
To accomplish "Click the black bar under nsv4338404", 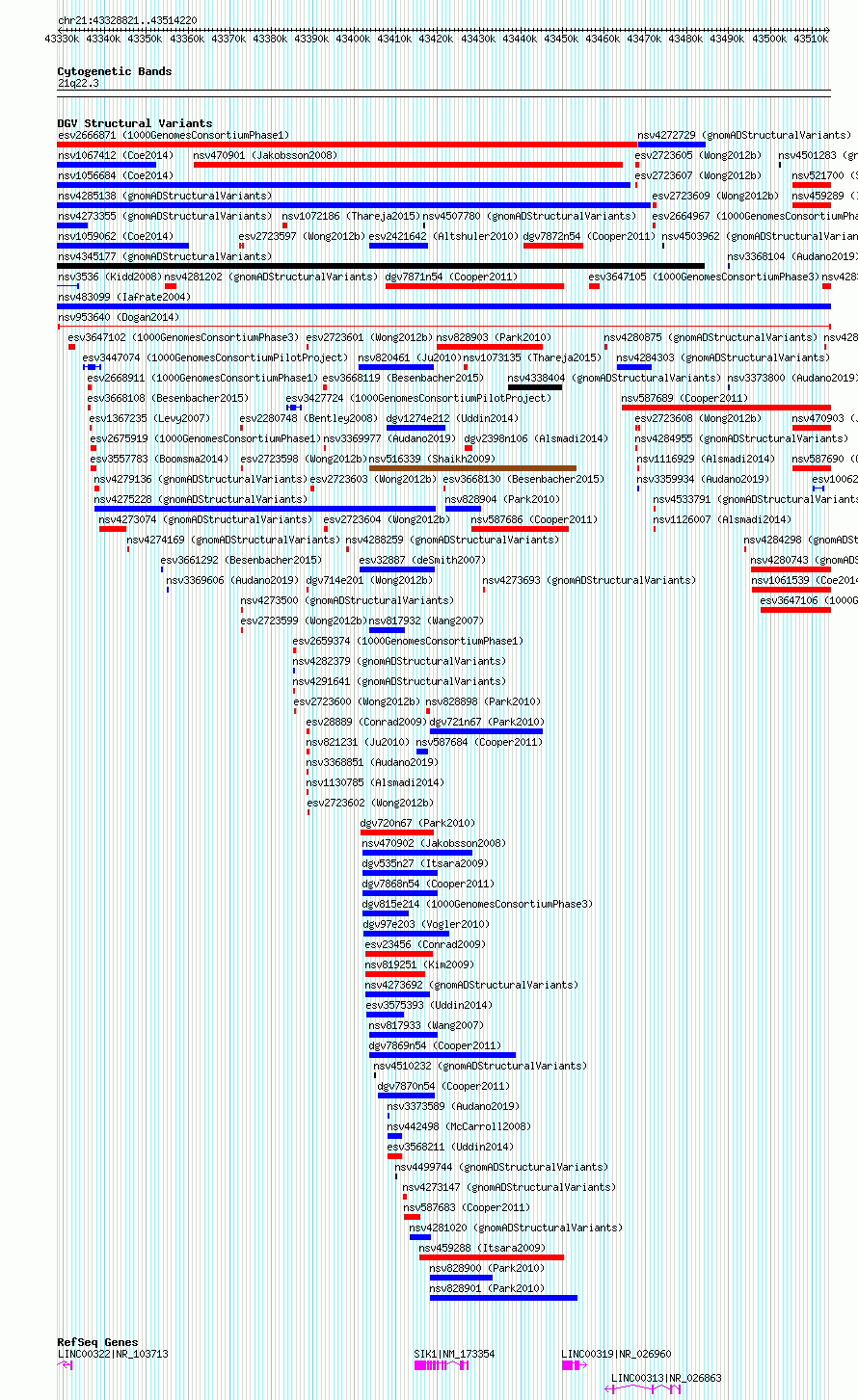I will point(535,387).
